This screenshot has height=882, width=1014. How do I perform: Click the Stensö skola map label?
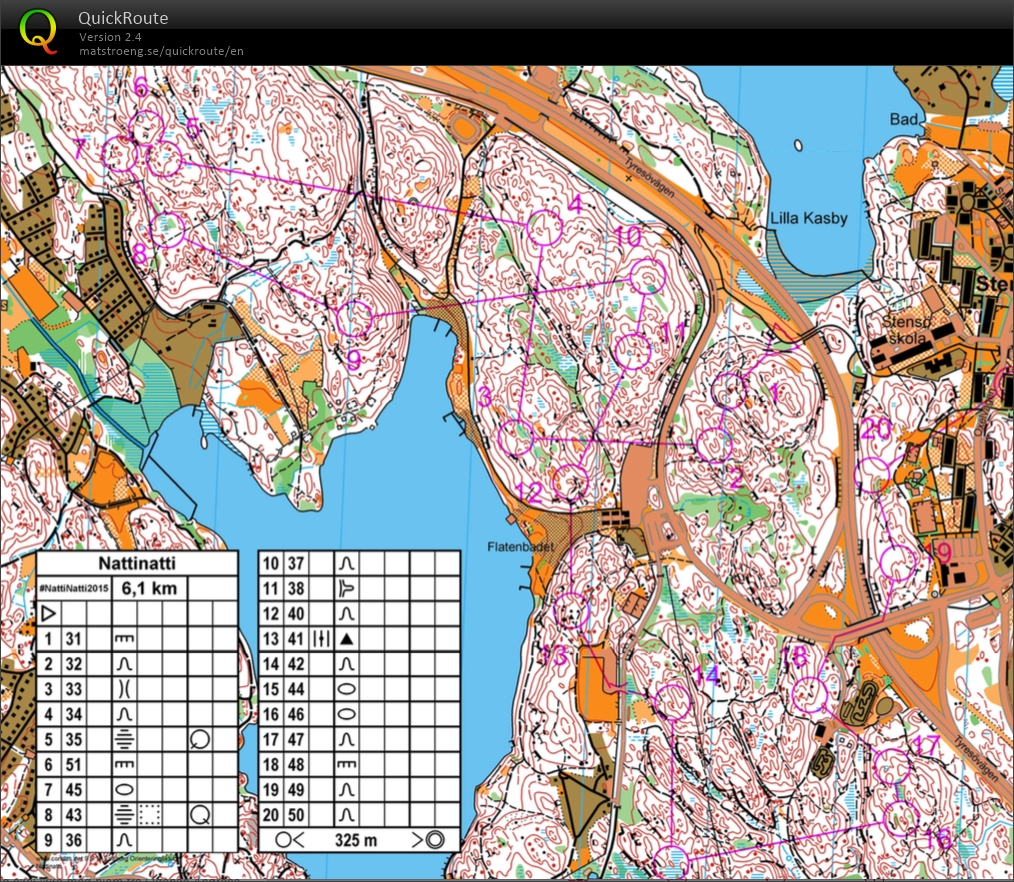pos(907,330)
